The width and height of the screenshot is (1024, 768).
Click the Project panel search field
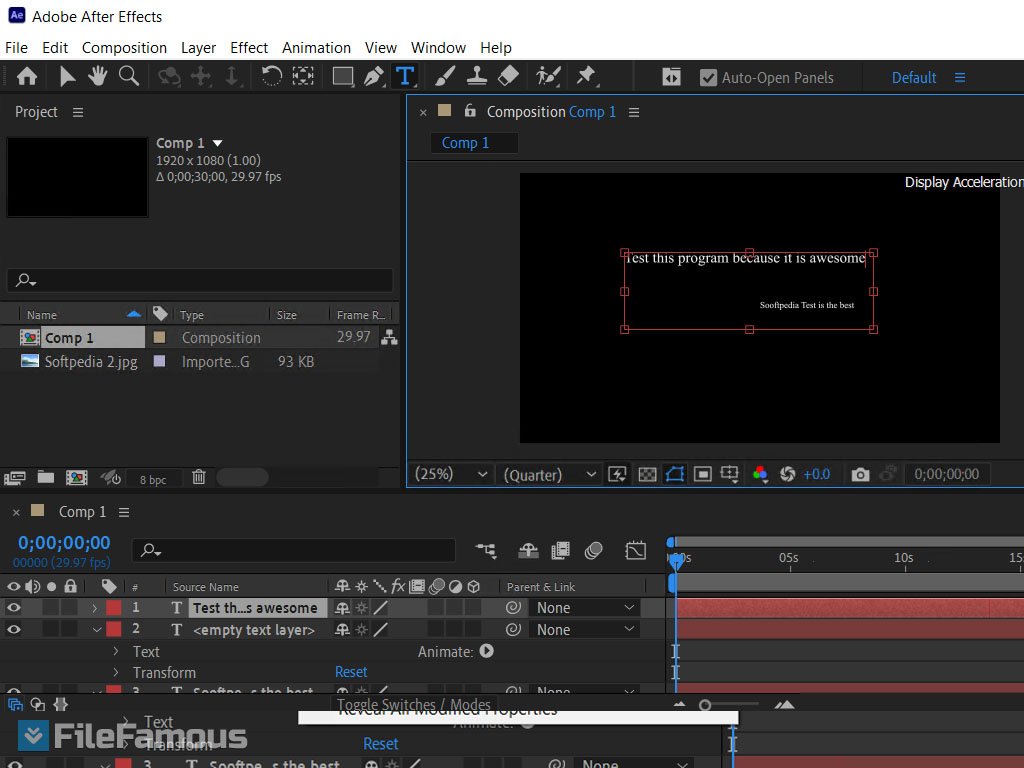coord(200,280)
